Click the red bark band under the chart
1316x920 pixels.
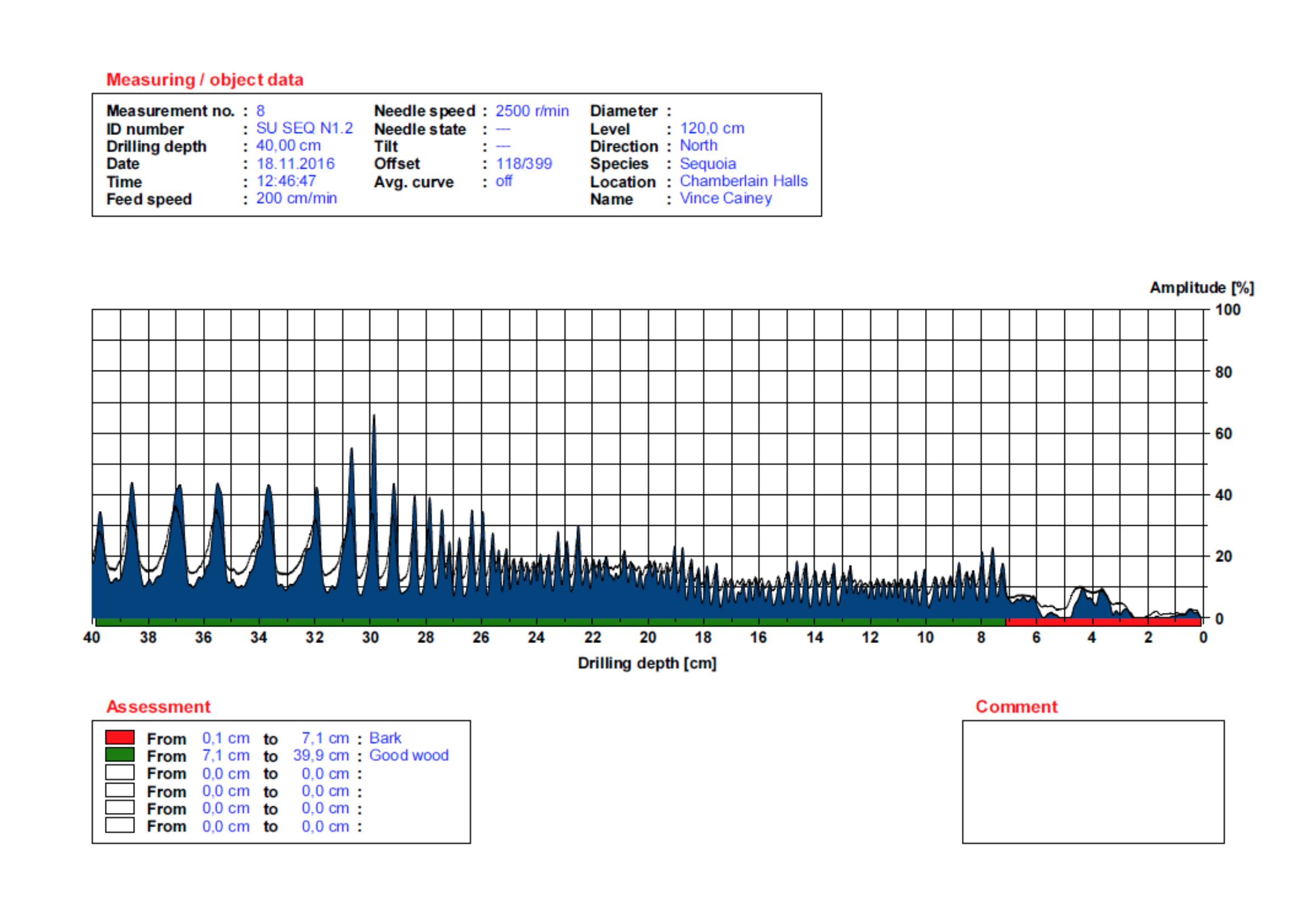tap(1103, 621)
